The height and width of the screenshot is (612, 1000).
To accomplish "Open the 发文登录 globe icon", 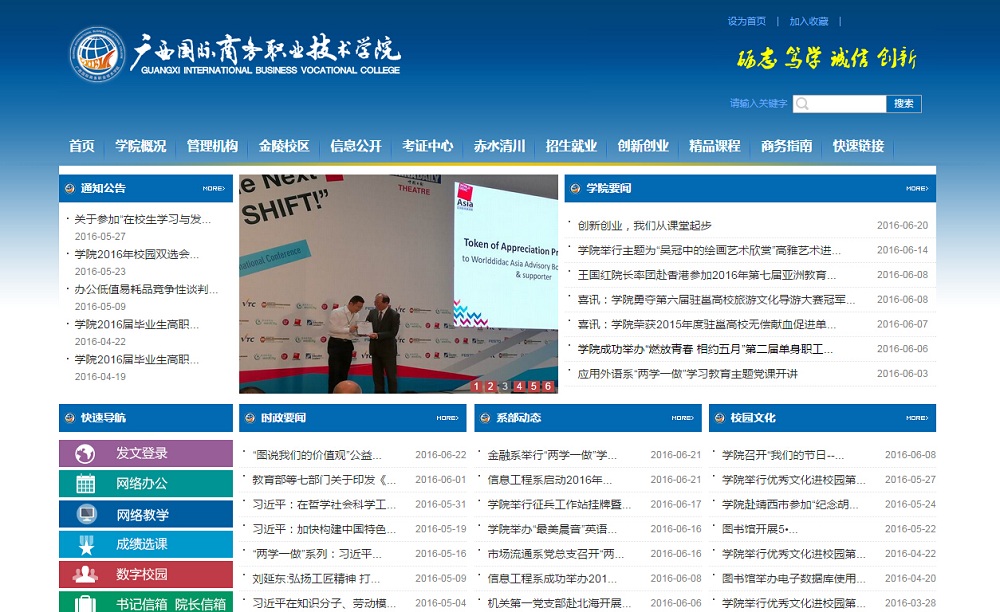I will [x=85, y=454].
